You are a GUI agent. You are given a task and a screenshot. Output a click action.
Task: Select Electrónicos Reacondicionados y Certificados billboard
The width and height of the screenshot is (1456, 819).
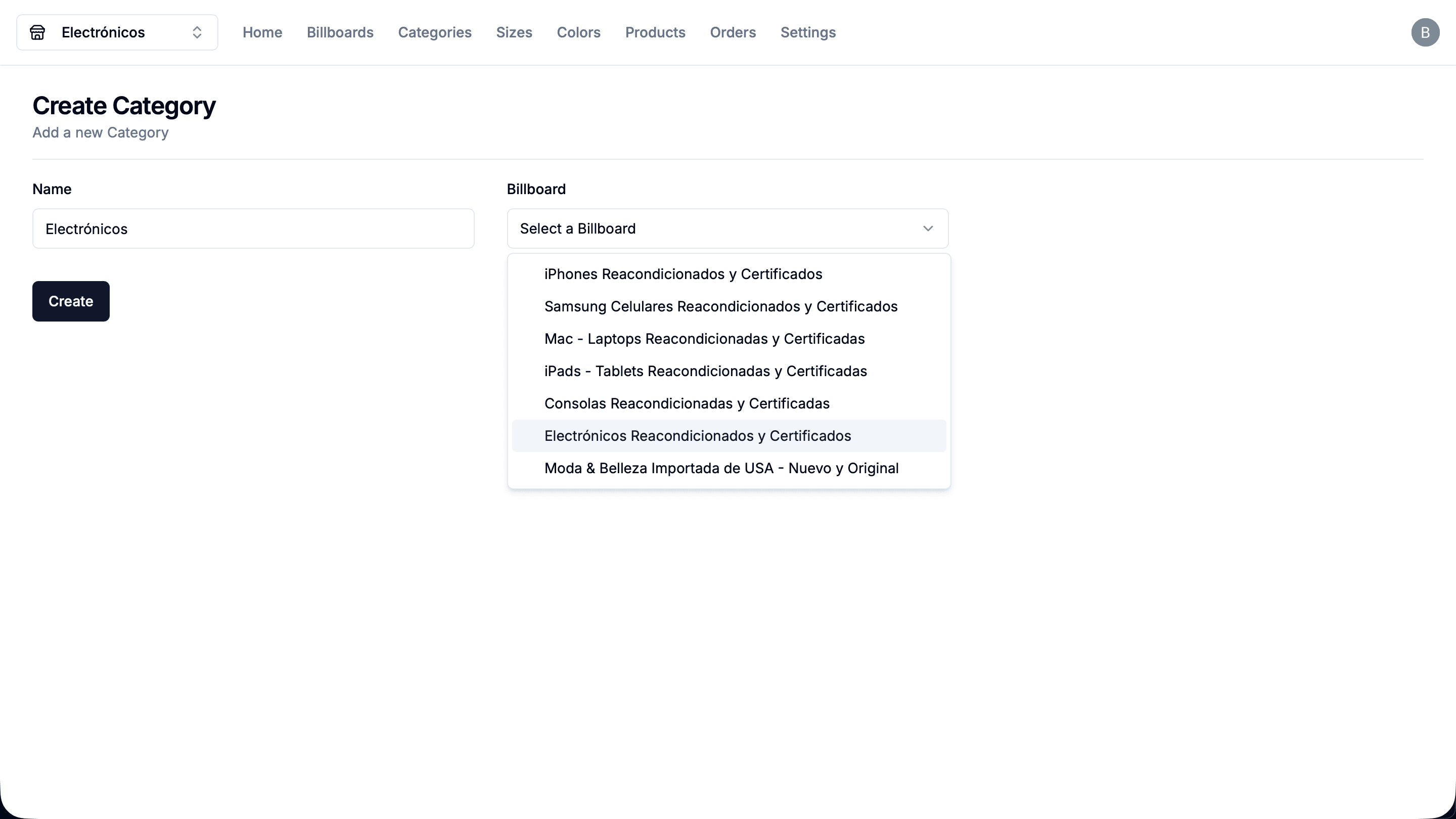(698, 436)
